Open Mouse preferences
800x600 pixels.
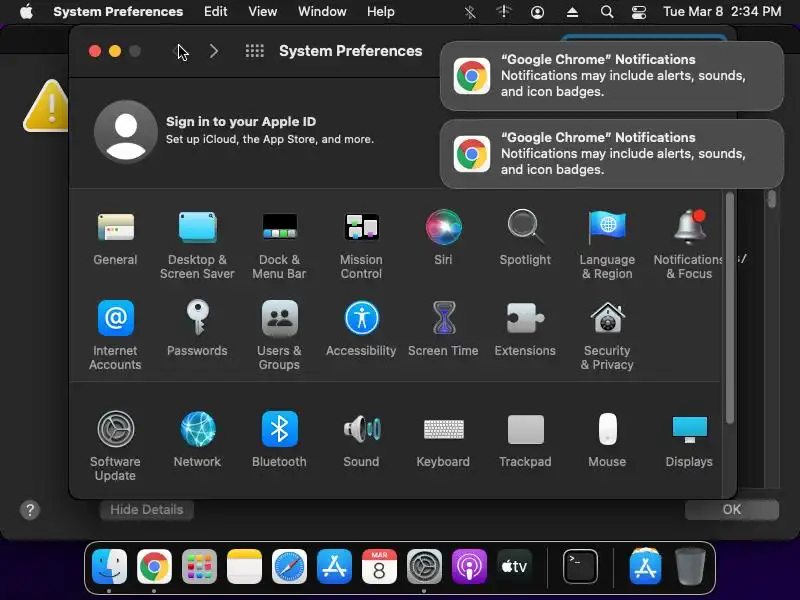[607, 440]
